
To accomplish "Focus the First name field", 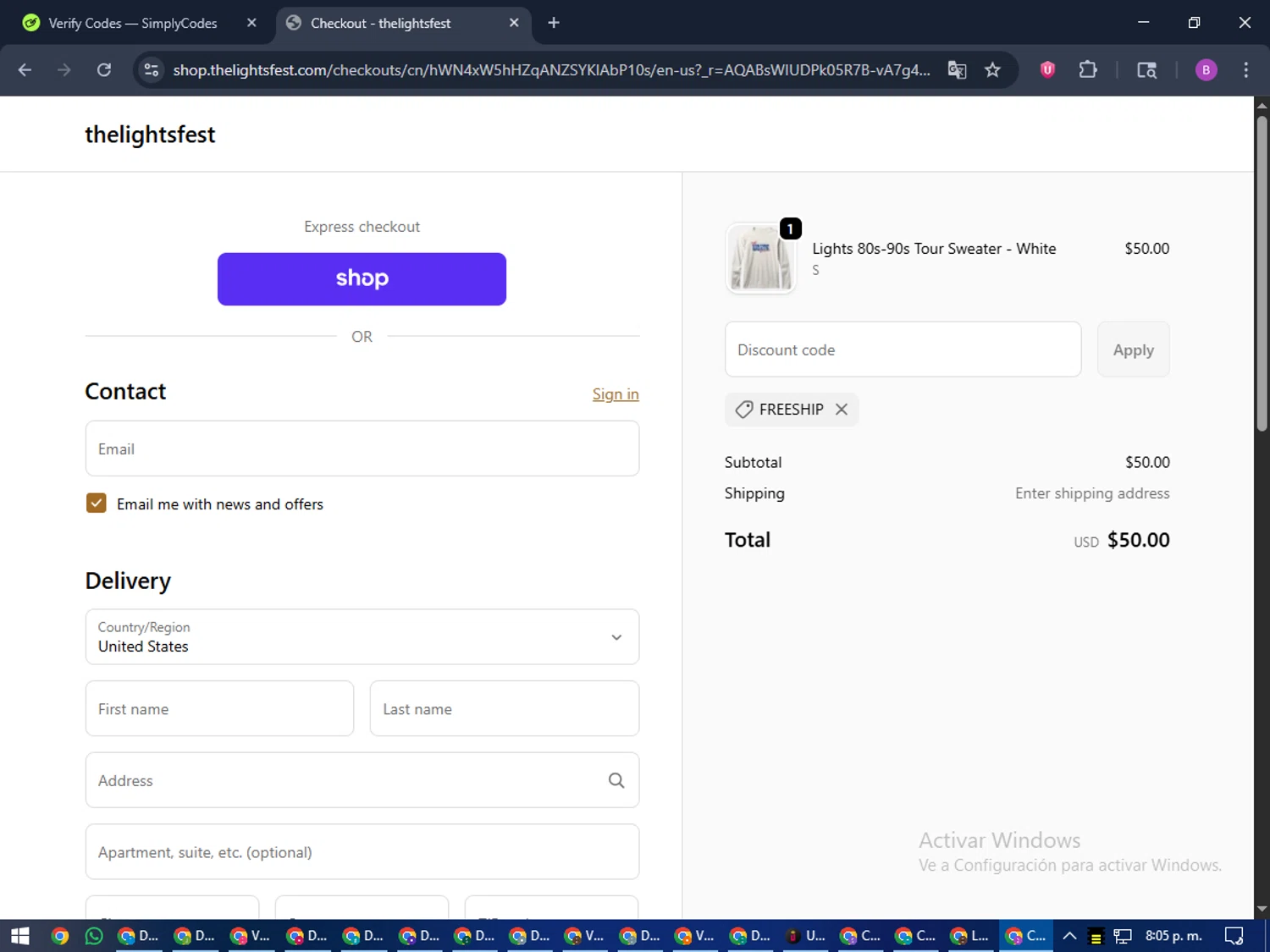I will click(x=219, y=709).
